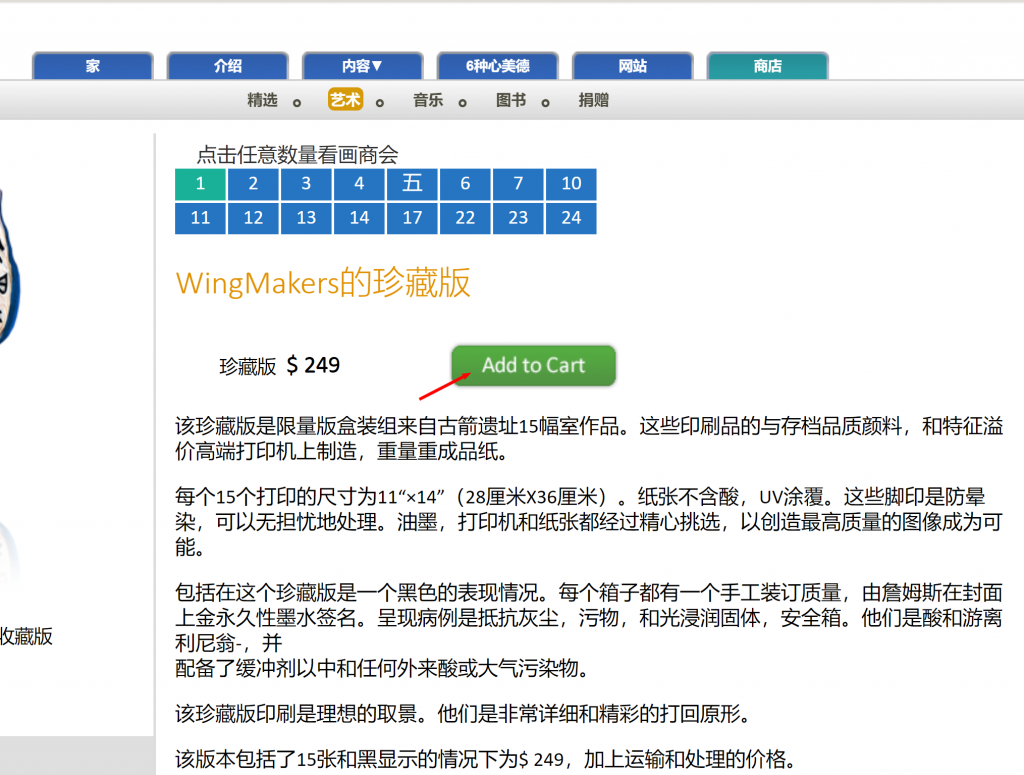View chamber painting number 14
The height and width of the screenshot is (775, 1024).
[359, 218]
